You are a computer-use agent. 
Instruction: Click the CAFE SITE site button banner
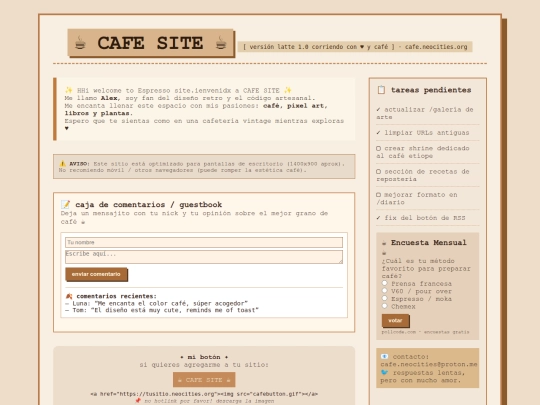click(204, 380)
